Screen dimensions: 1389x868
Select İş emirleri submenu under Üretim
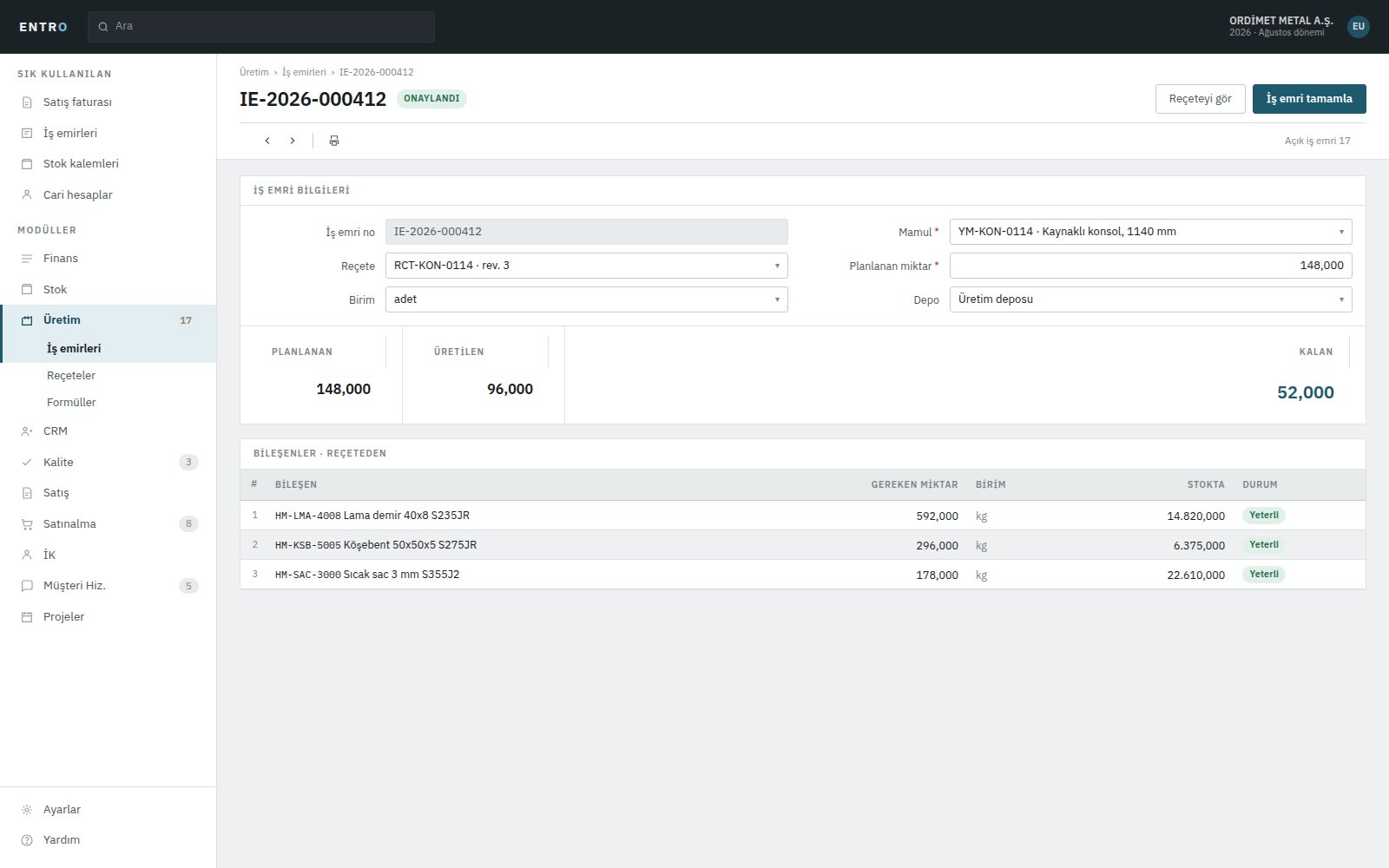[x=109, y=349]
